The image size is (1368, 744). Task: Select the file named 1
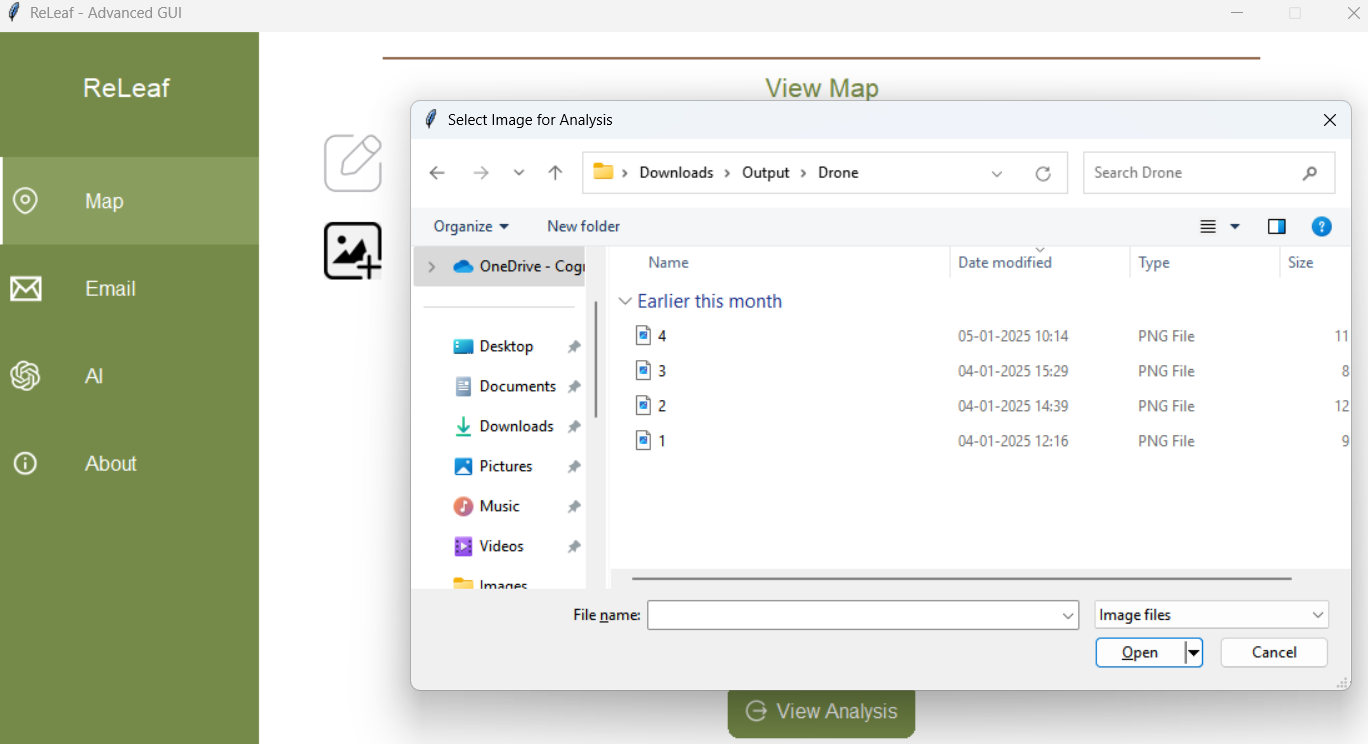[661, 441]
